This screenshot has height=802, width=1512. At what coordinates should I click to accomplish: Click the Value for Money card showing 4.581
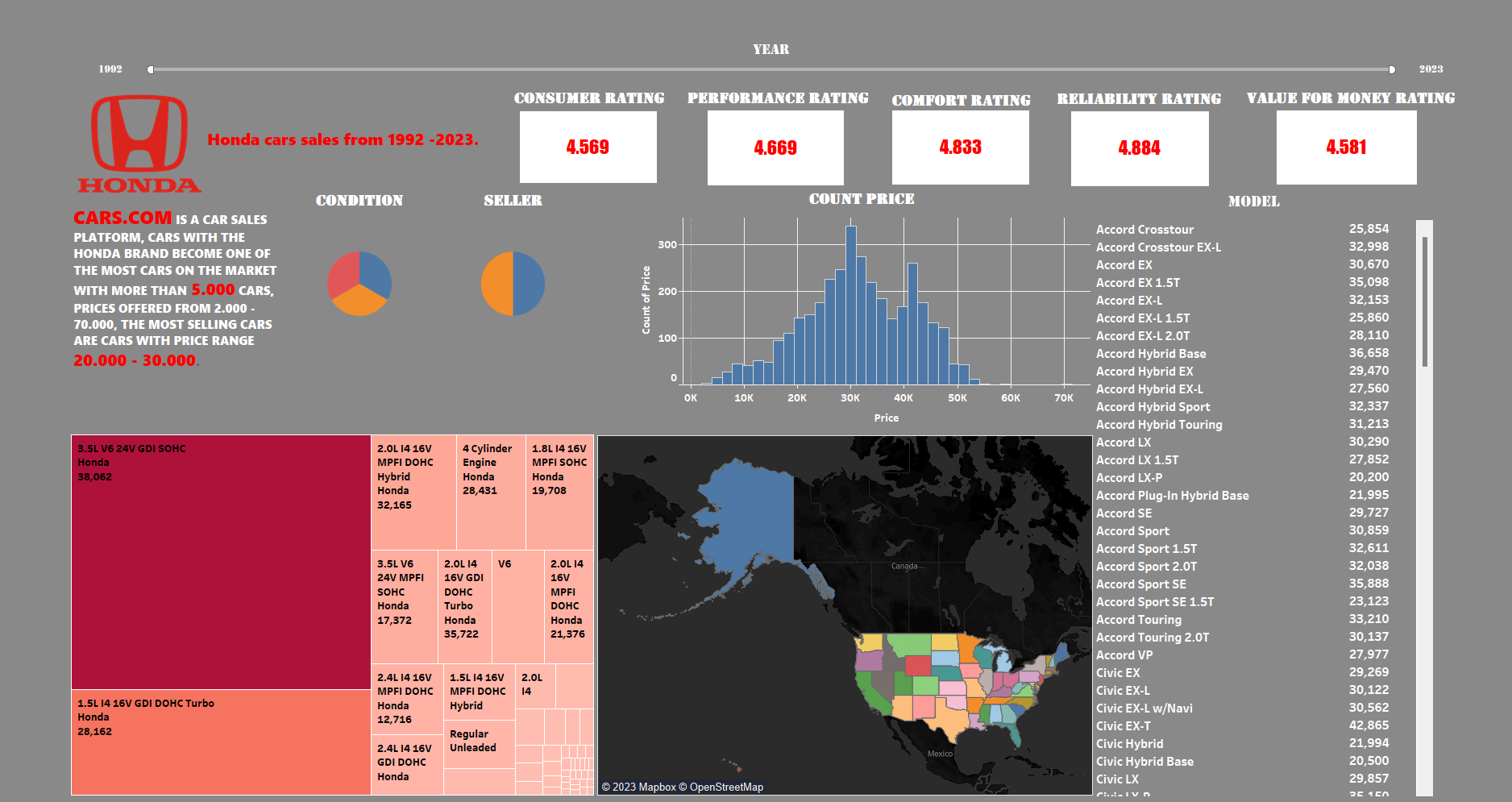(x=1346, y=148)
